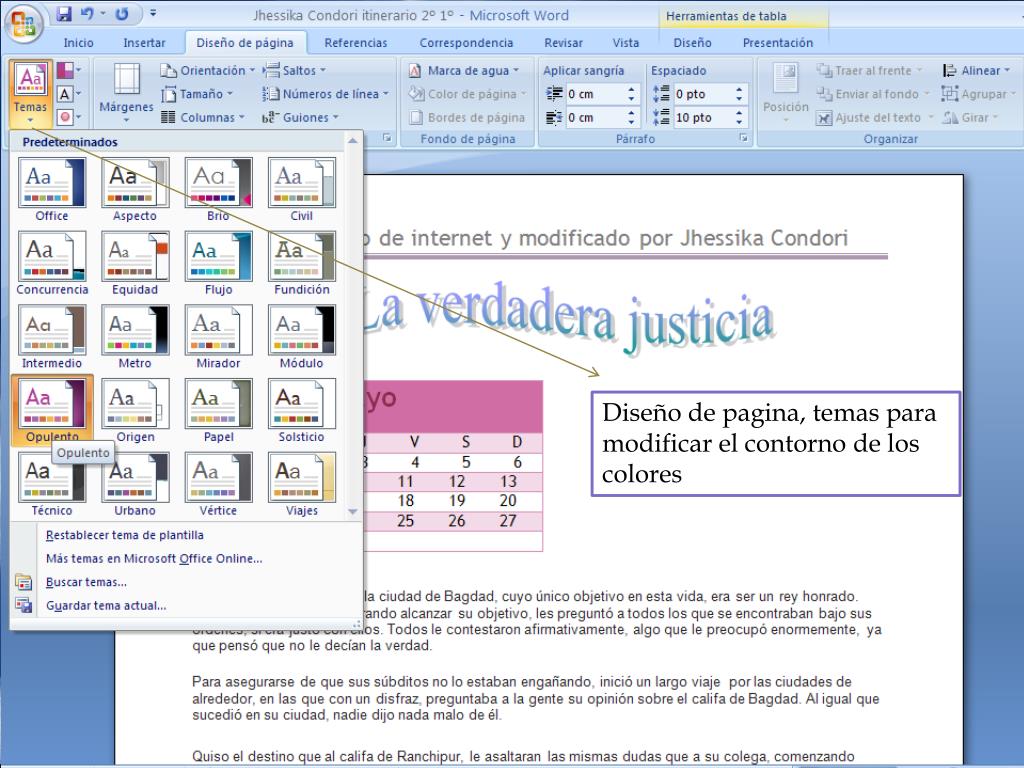Open theme effects button
Viewport: 1024px width, 768px height.
pyautogui.click(x=69, y=118)
